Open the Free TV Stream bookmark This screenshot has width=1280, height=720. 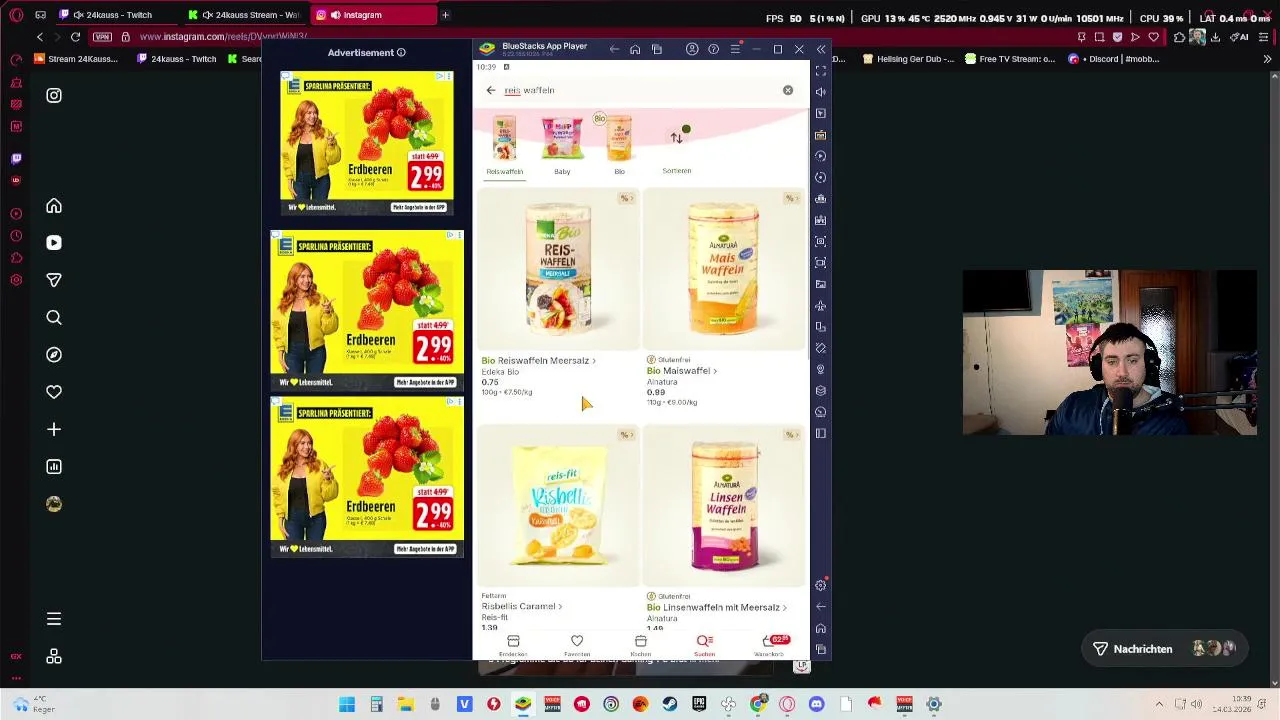tap(1011, 59)
